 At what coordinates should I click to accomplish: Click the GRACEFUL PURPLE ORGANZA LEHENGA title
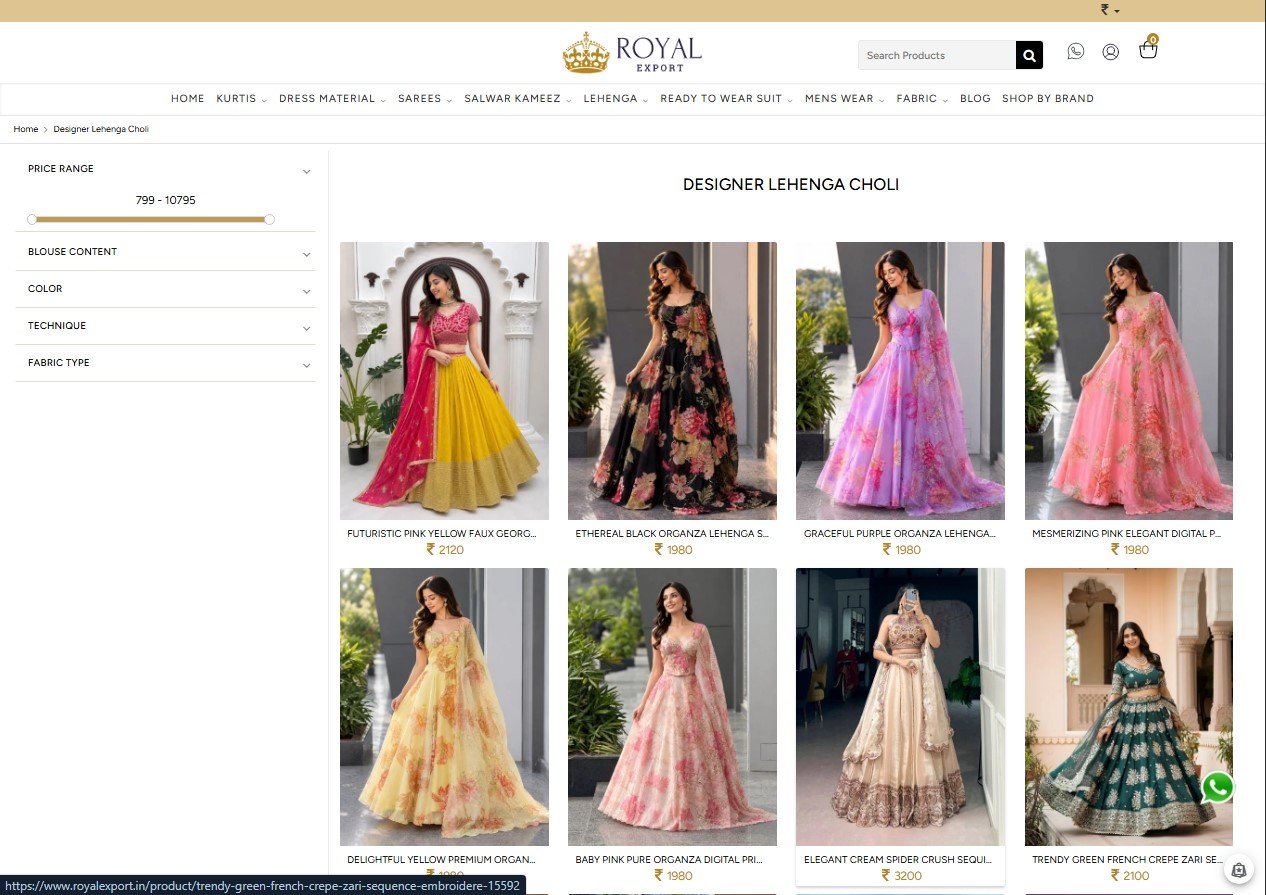900,534
